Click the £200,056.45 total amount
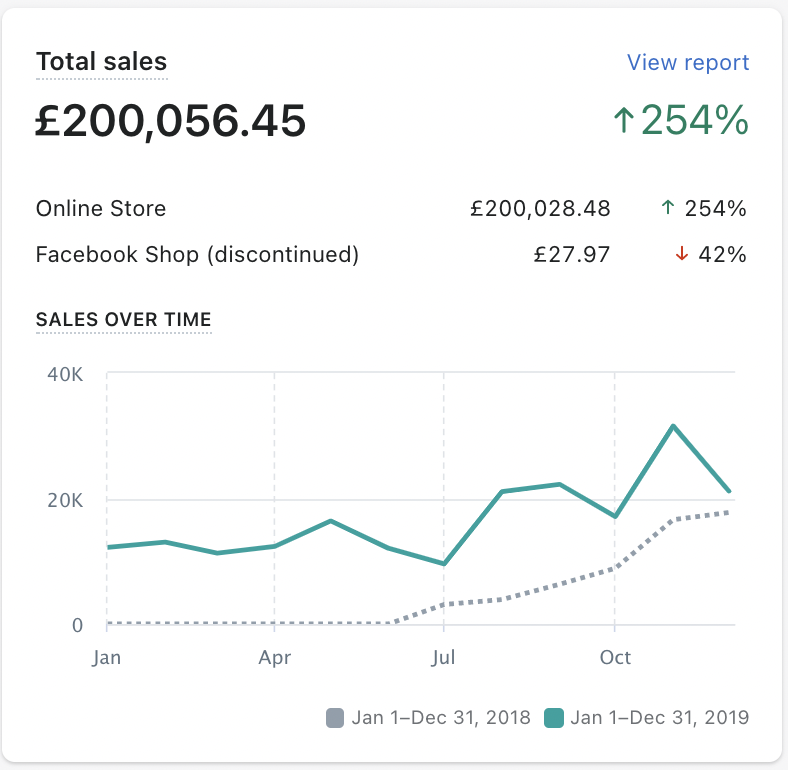This screenshot has width=788, height=770. point(171,121)
